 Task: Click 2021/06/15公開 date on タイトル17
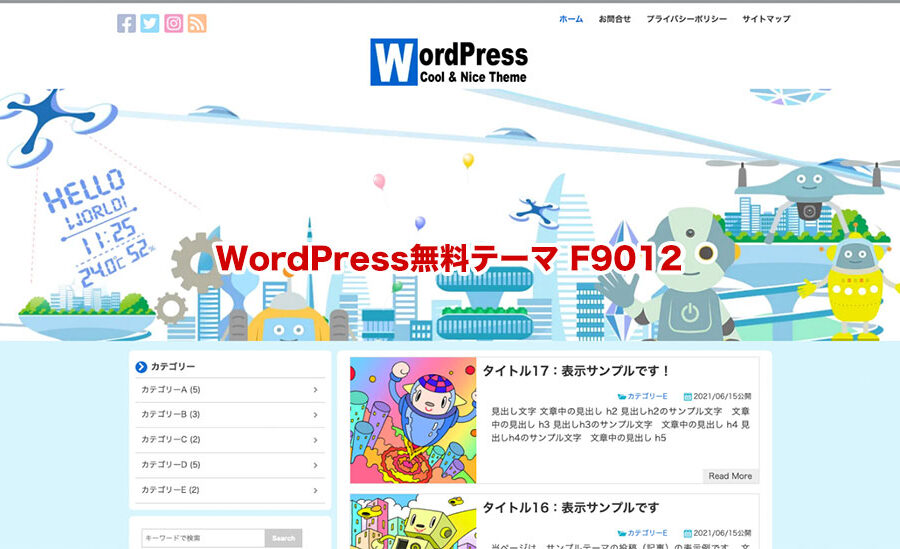(x=722, y=396)
